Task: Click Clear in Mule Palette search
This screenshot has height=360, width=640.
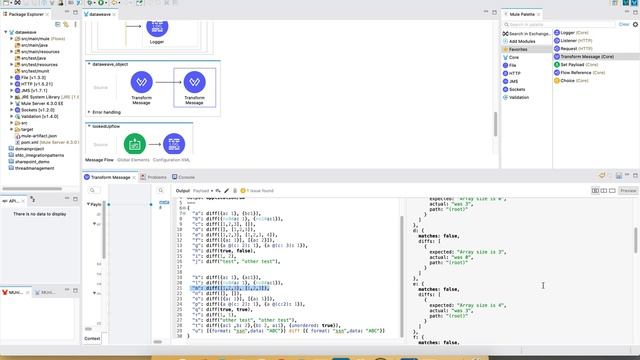Action: [x=624, y=24]
